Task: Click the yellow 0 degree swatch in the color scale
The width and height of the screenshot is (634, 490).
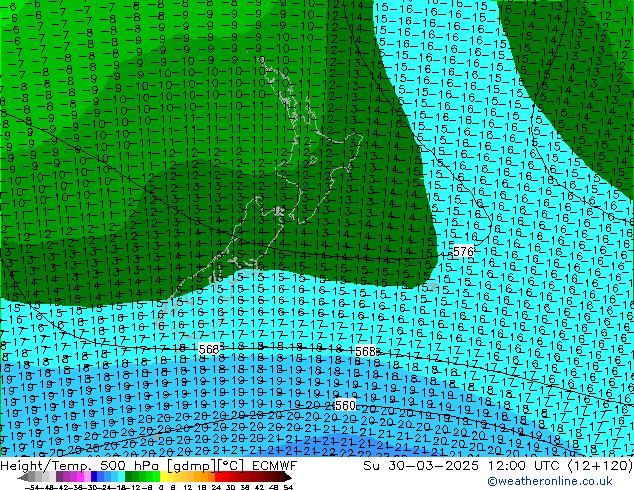Action: [x=163, y=476]
